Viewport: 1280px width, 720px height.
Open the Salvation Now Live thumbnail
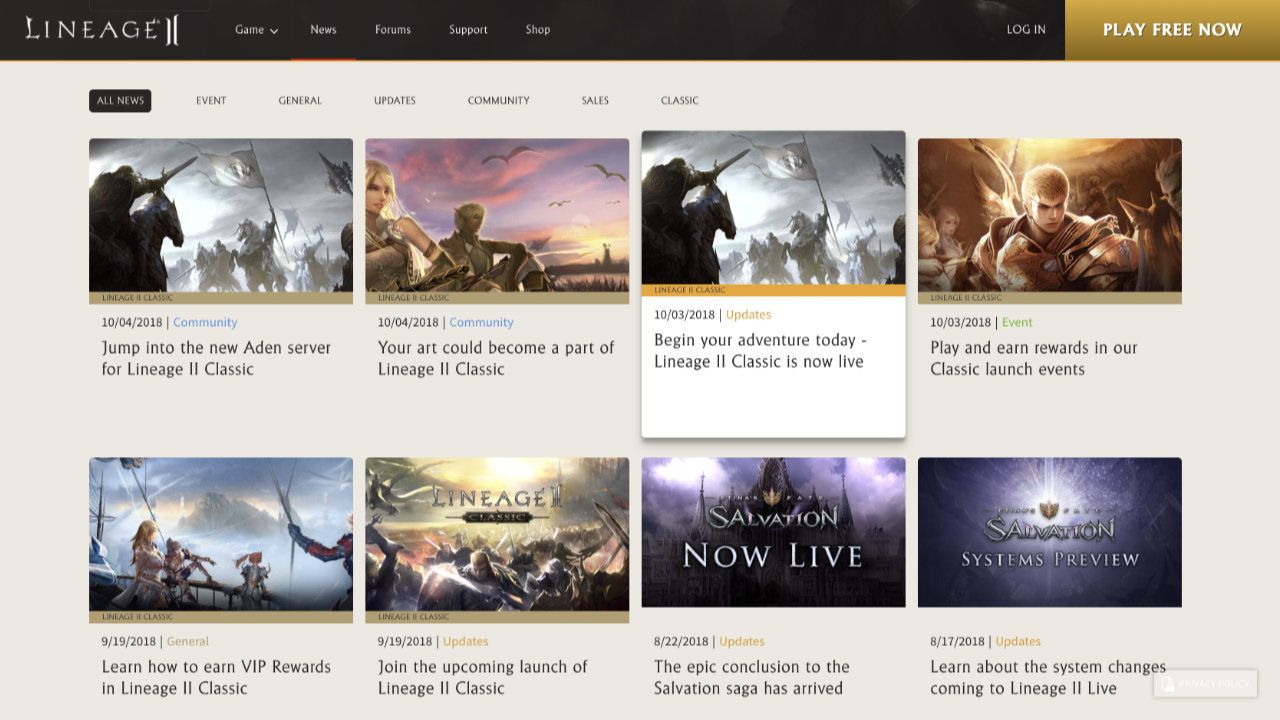[x=773, y=532]
